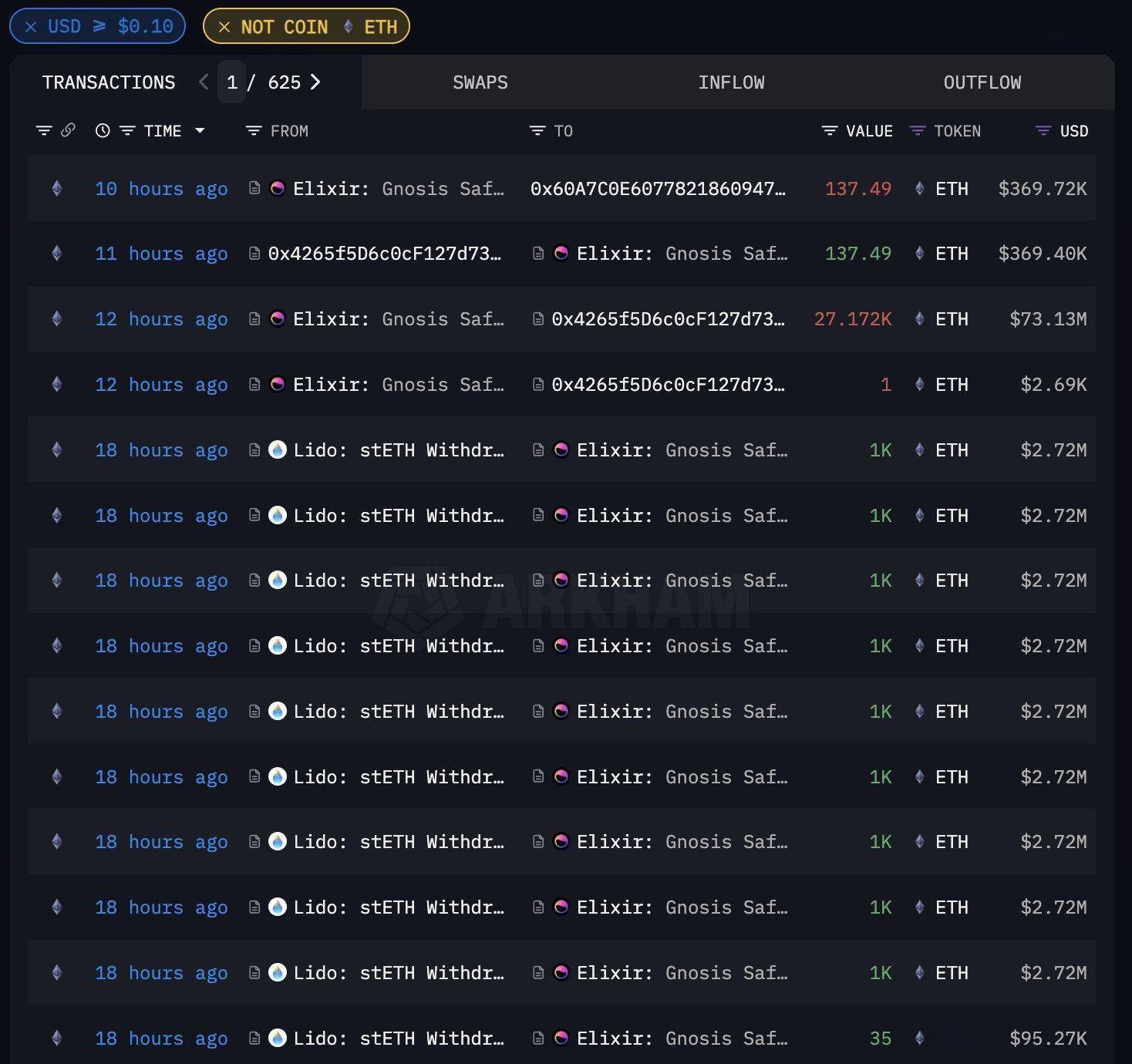Open the TOKEN column filter
Screen dimensions: 1132x1064
(x=917, y=131)
